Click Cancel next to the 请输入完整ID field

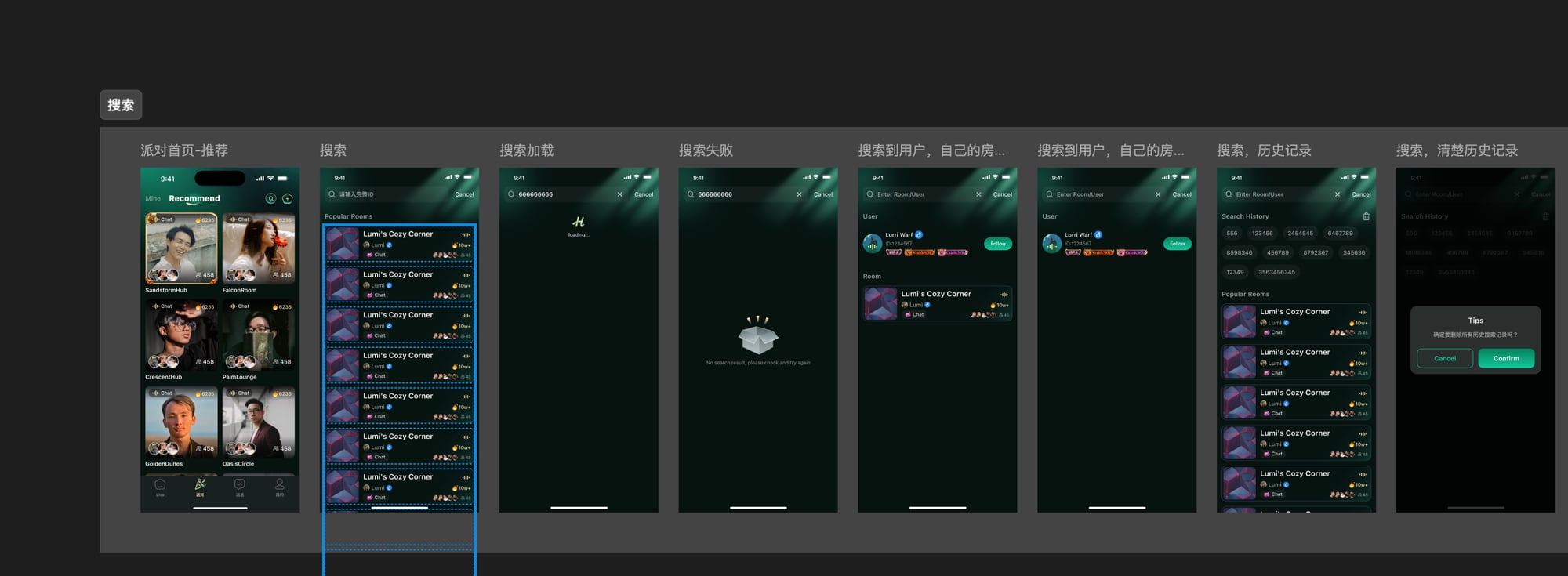tap(464, 194)
